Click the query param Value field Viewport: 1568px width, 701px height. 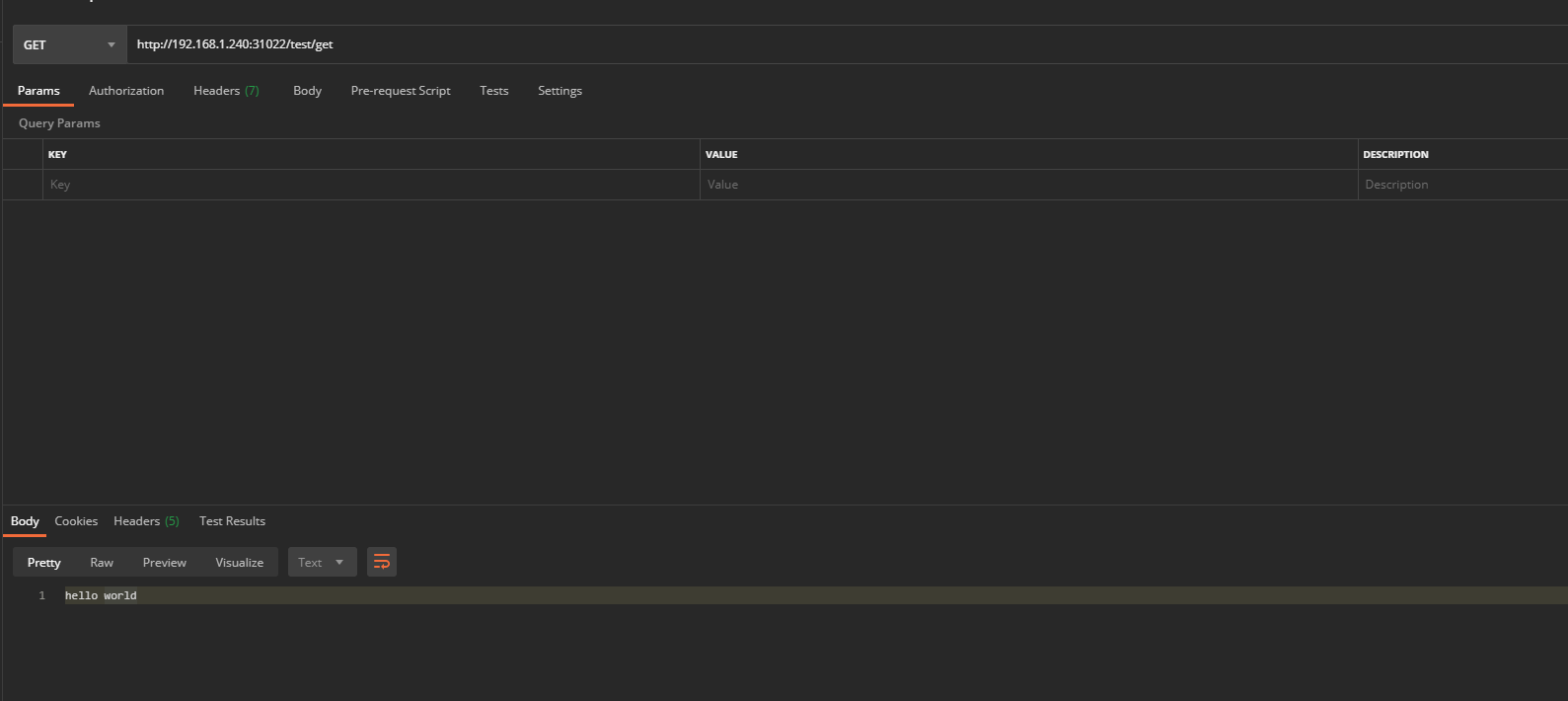1026,185
